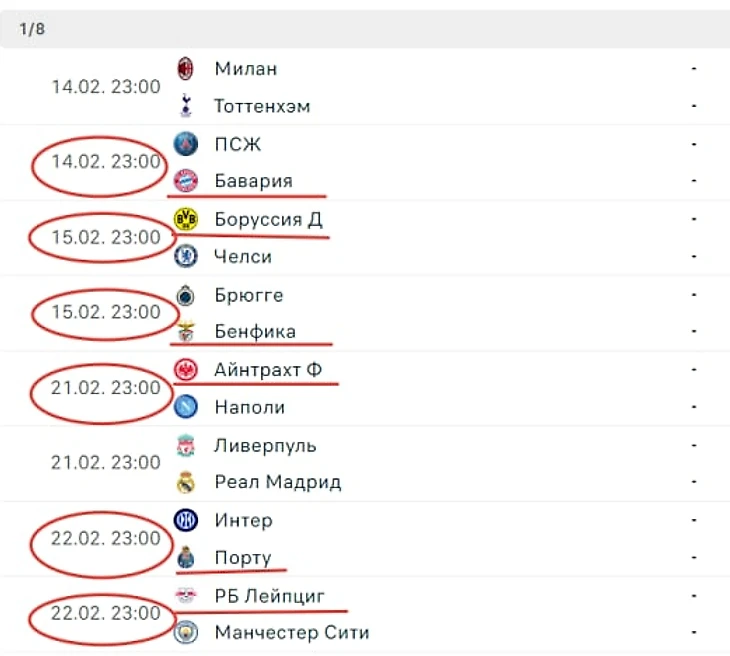Click the Реал Мадрид team name
The width and height of the screenshot is (730, 656).
[278, 482]
